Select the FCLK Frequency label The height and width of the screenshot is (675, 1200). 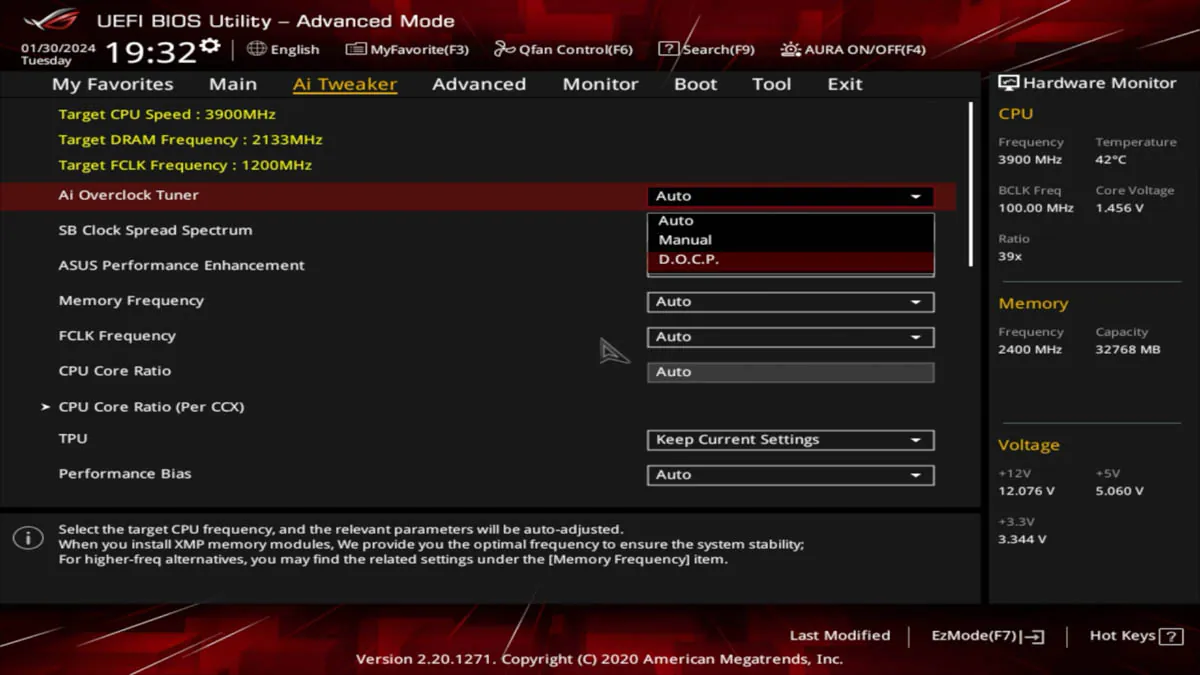(117, 336)
